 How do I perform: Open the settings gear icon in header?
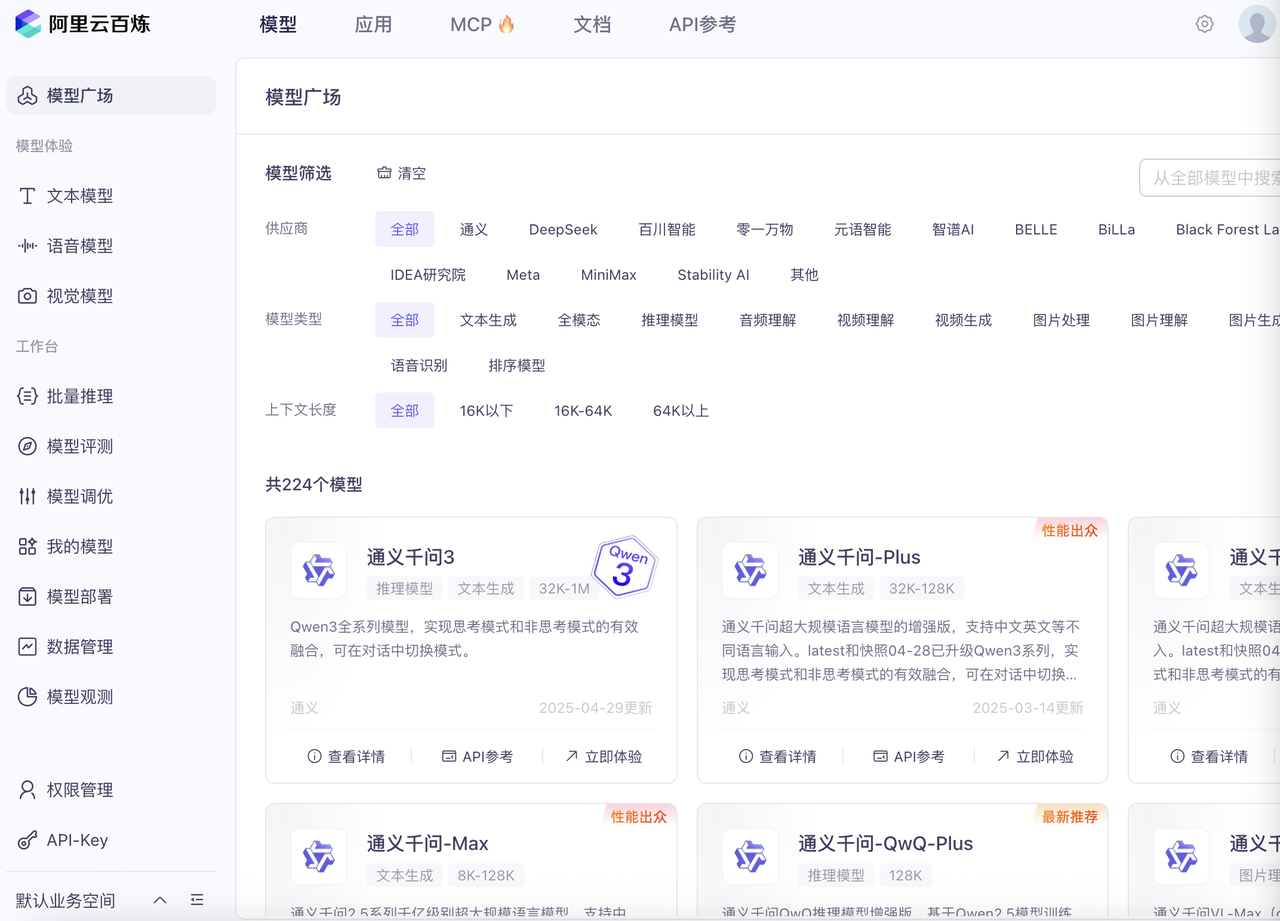click(1204, 24)
